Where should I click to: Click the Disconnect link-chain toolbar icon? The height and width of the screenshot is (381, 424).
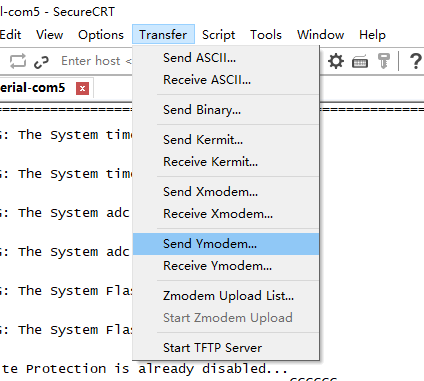pos(41,62)
